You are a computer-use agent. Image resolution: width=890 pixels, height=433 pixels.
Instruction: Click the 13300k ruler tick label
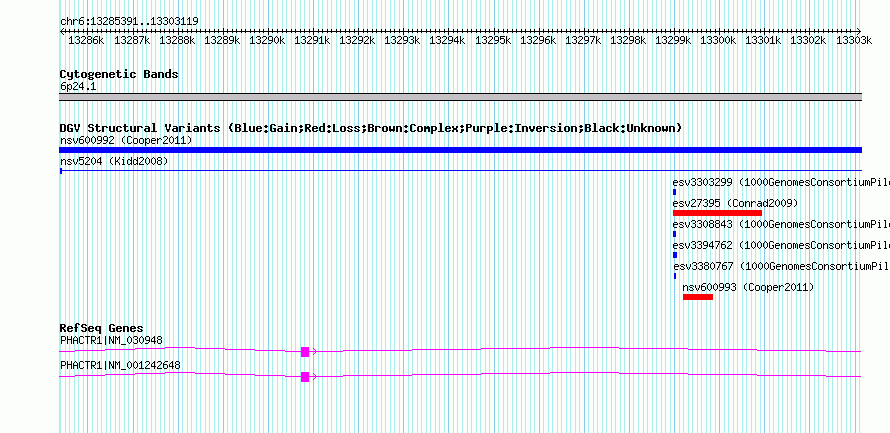[x=719, y=41]
